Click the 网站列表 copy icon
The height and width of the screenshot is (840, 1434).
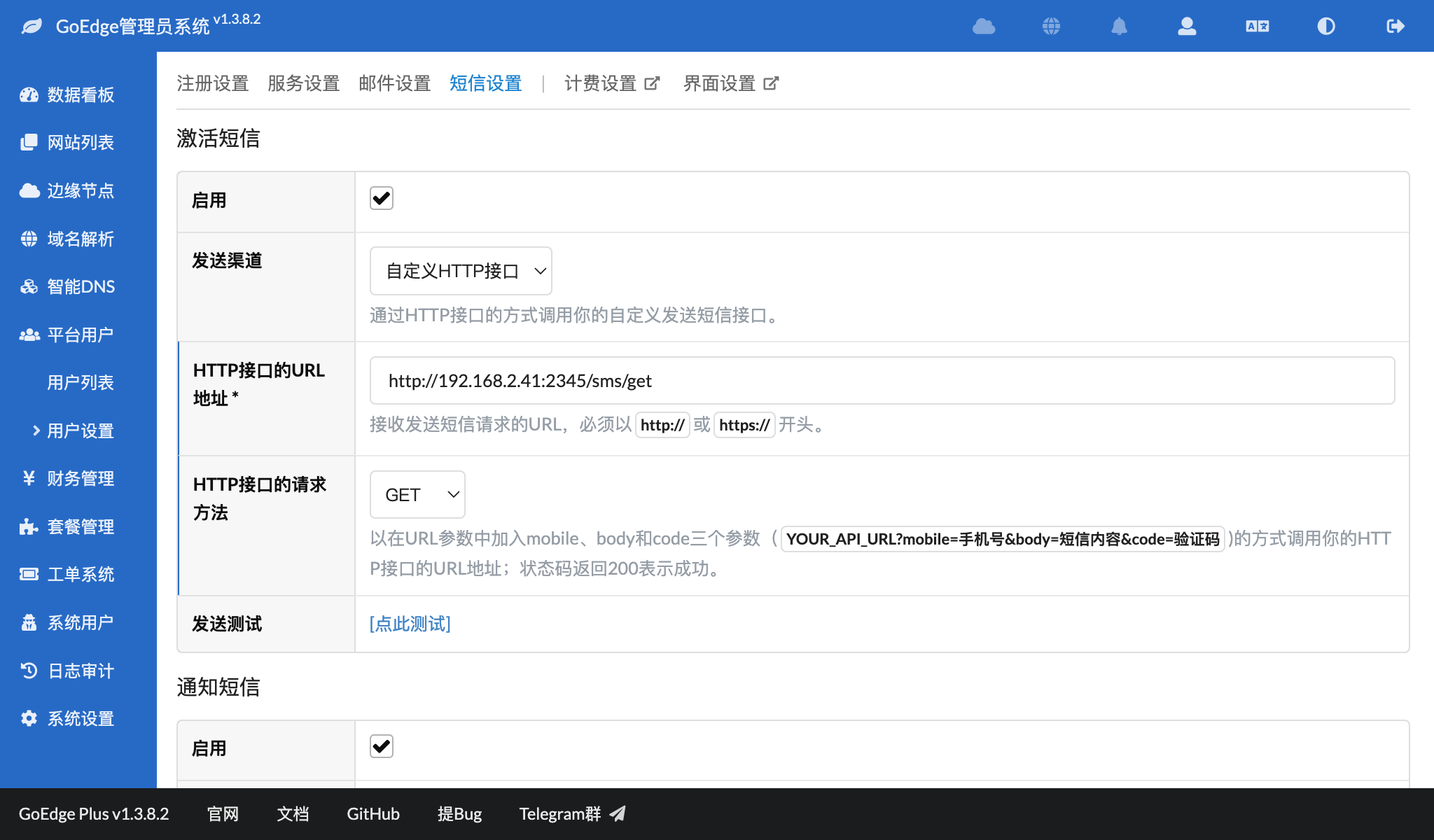[29, 143]
